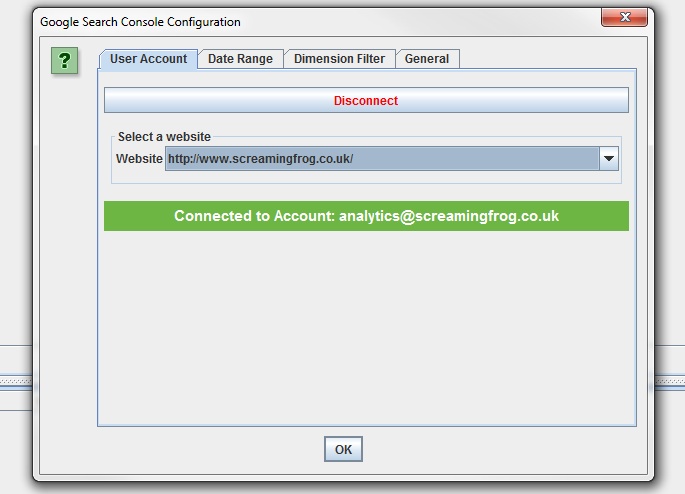Viewport: 685px width, 494px height.
Task: Close the Google Search Console Configuration dialog
Action: coord(624,17)
